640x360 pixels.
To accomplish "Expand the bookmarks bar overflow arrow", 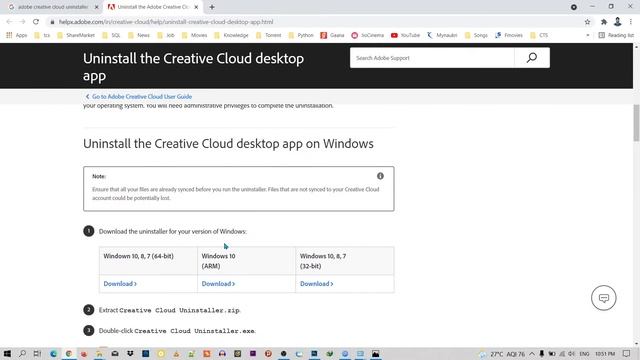I will pos(588,36).
